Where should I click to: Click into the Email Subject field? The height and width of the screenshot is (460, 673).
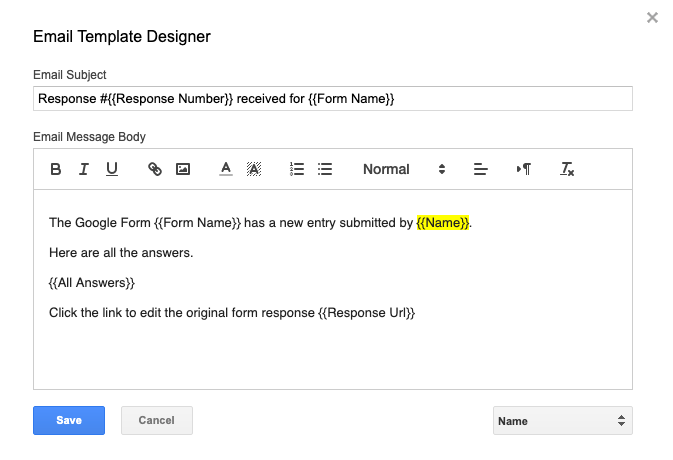pos(333,99)
